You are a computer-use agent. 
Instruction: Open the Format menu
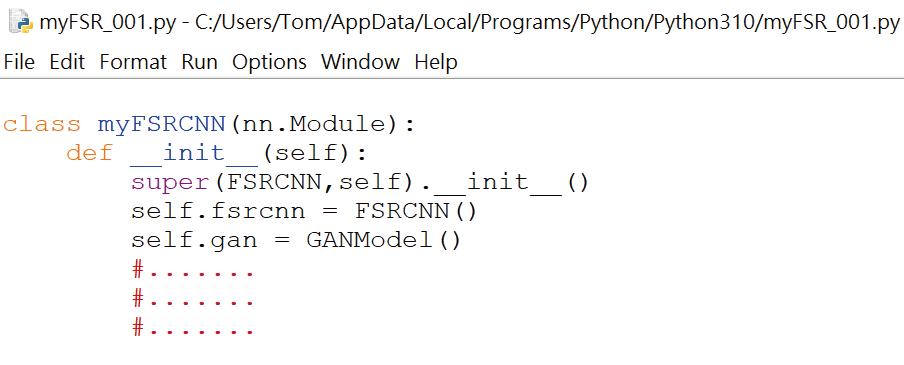point(133,62)
